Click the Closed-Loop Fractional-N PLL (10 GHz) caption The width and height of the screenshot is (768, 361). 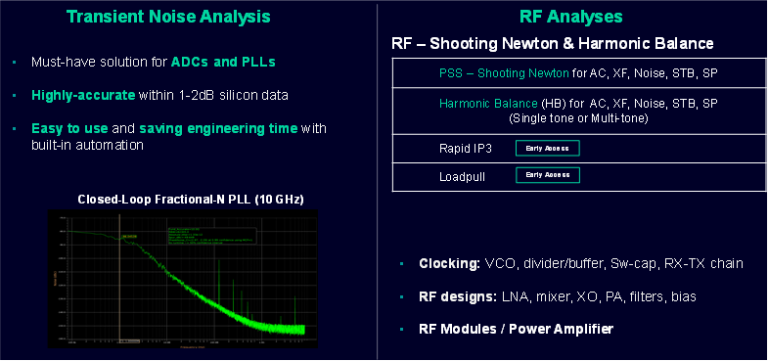point(191,200)
